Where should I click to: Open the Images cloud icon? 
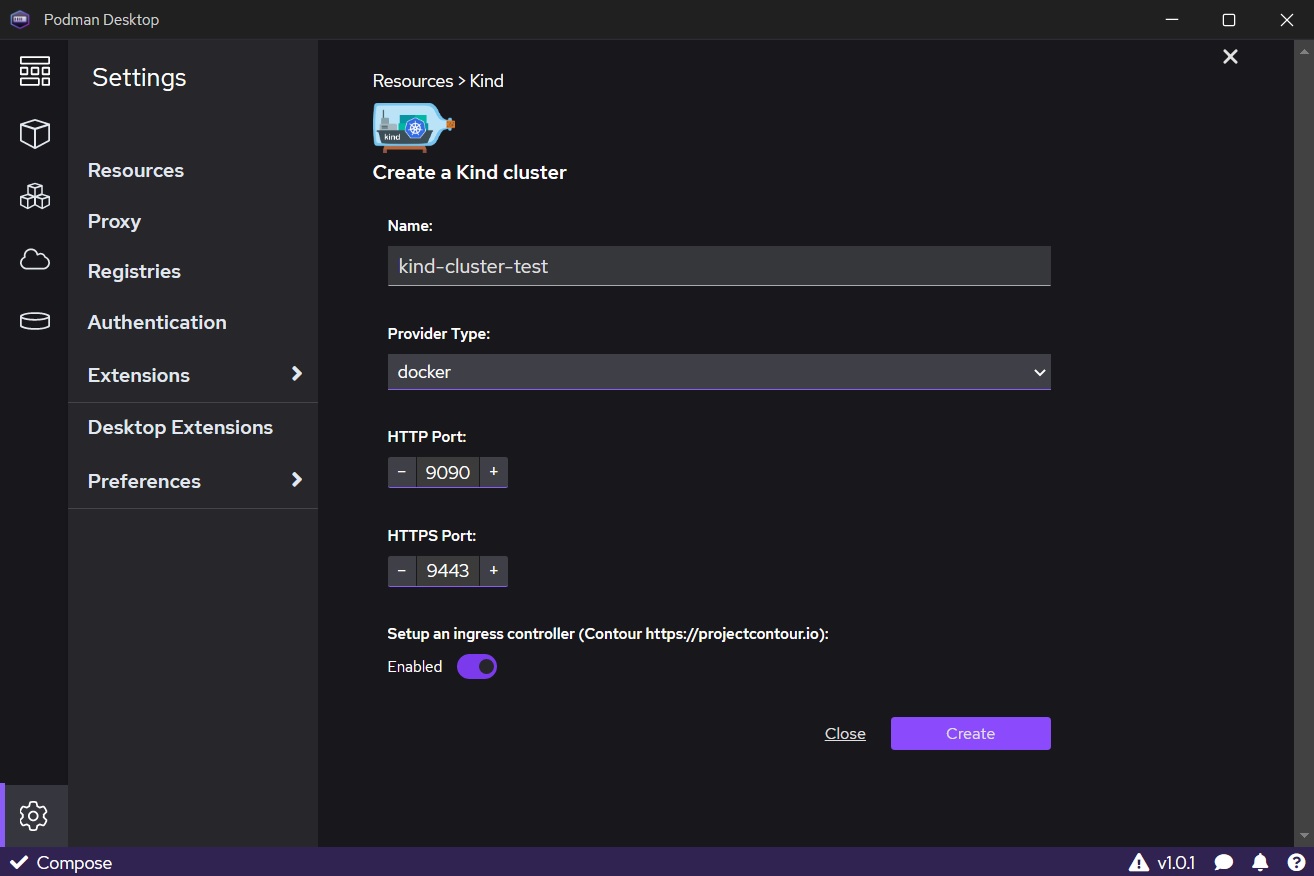(34, 260)
